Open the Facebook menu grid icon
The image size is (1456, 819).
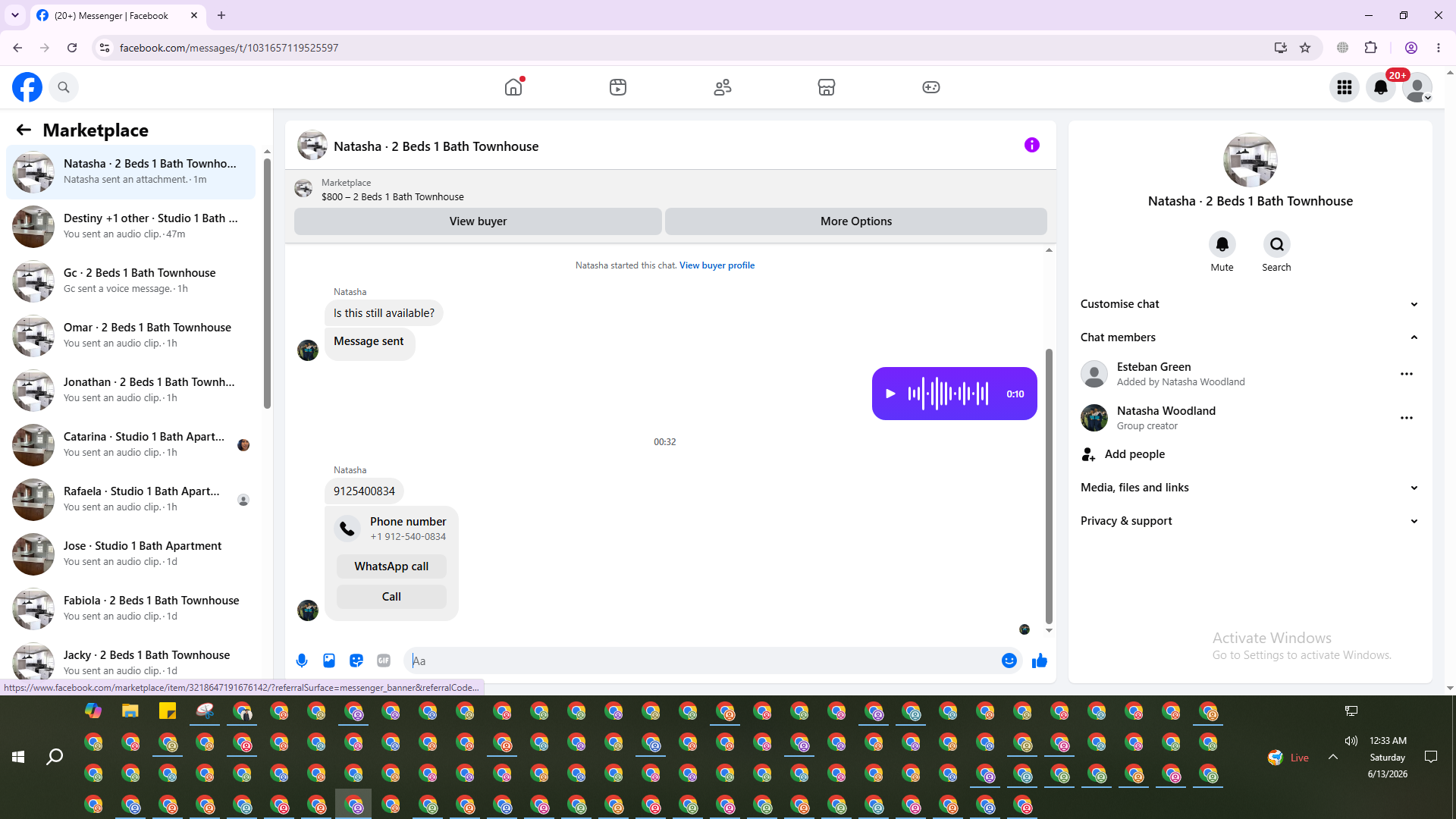[x=1345, y=87]
